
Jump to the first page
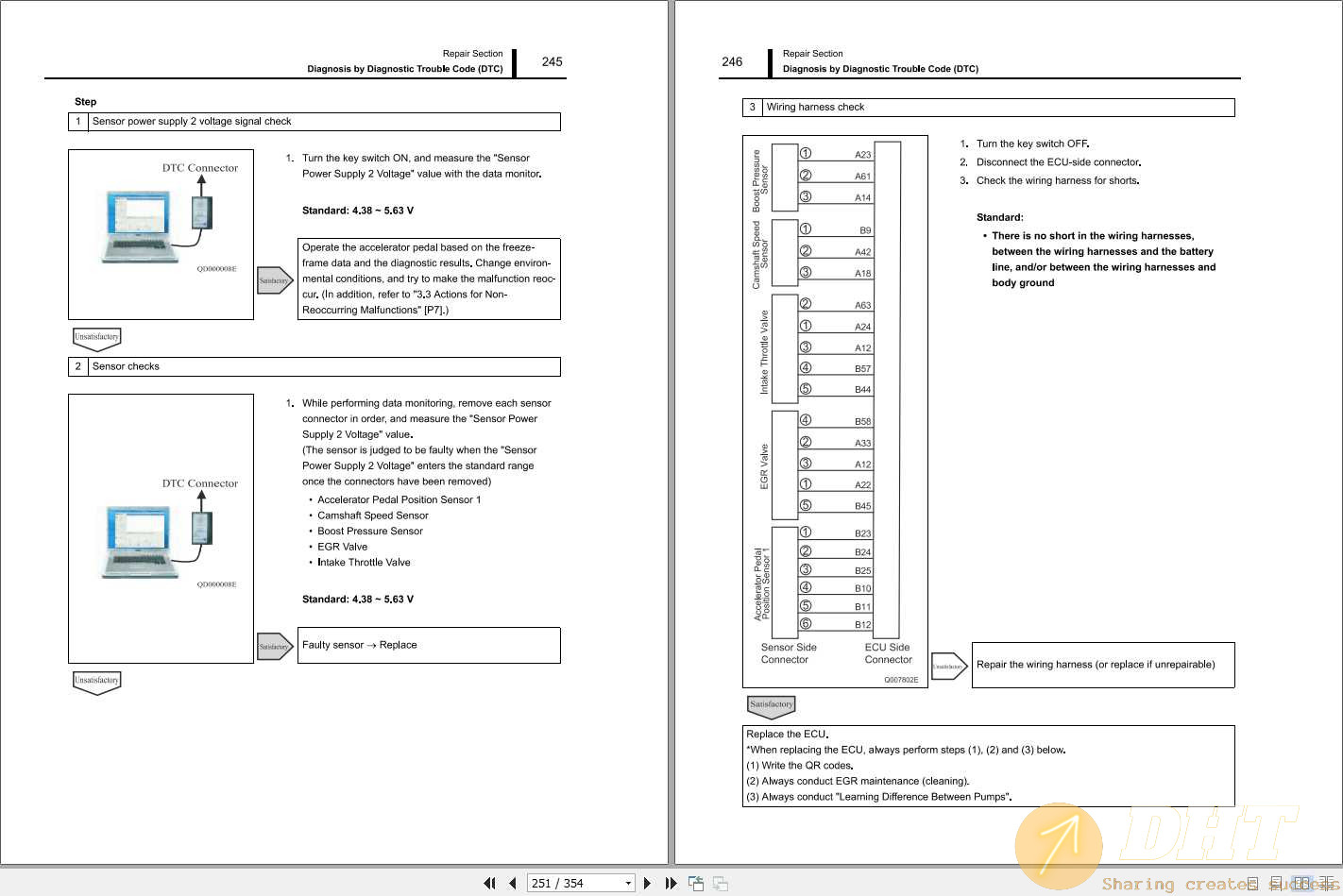click(487, 883)
